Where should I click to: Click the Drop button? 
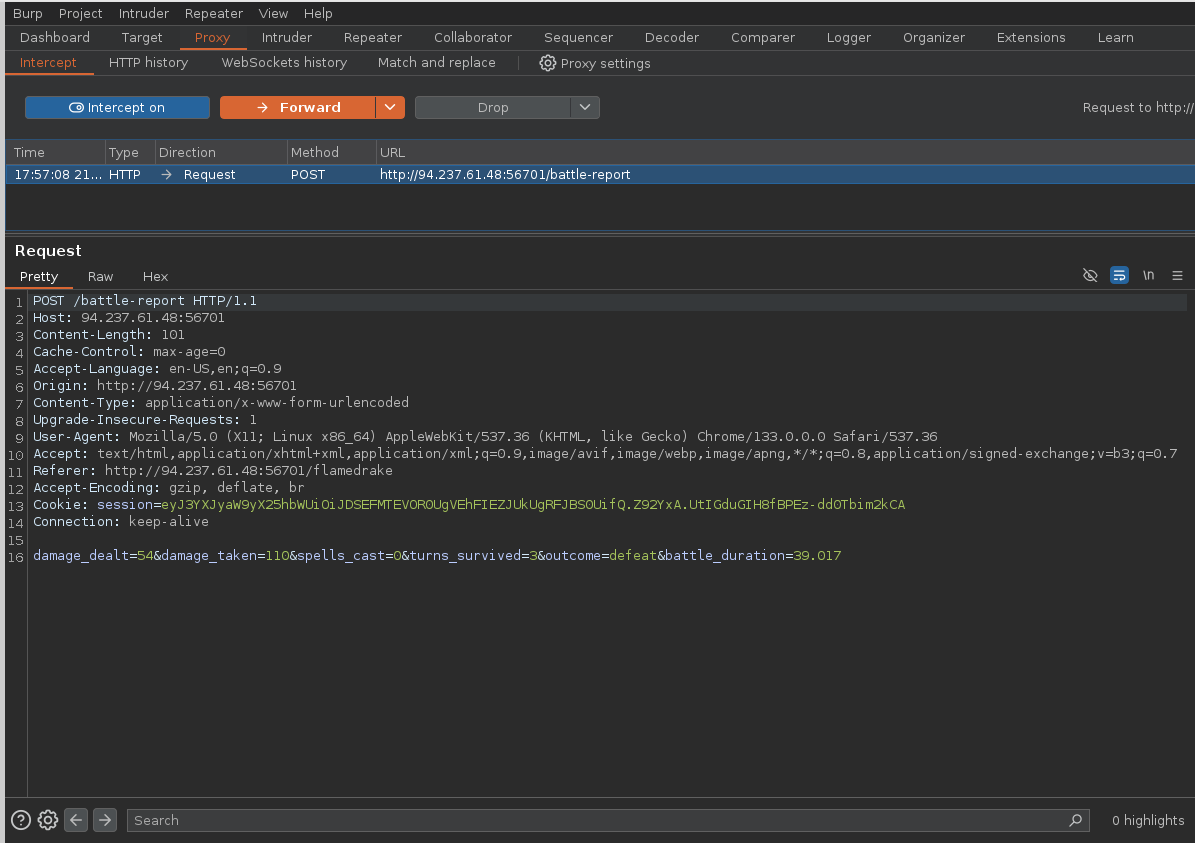492,107
